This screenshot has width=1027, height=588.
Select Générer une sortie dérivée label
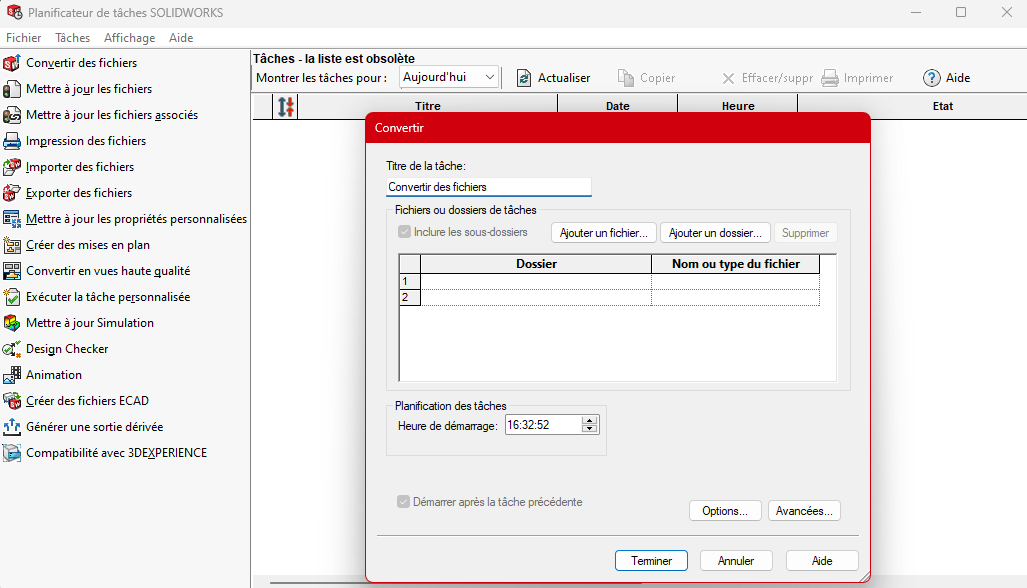(x=95, y=427)
